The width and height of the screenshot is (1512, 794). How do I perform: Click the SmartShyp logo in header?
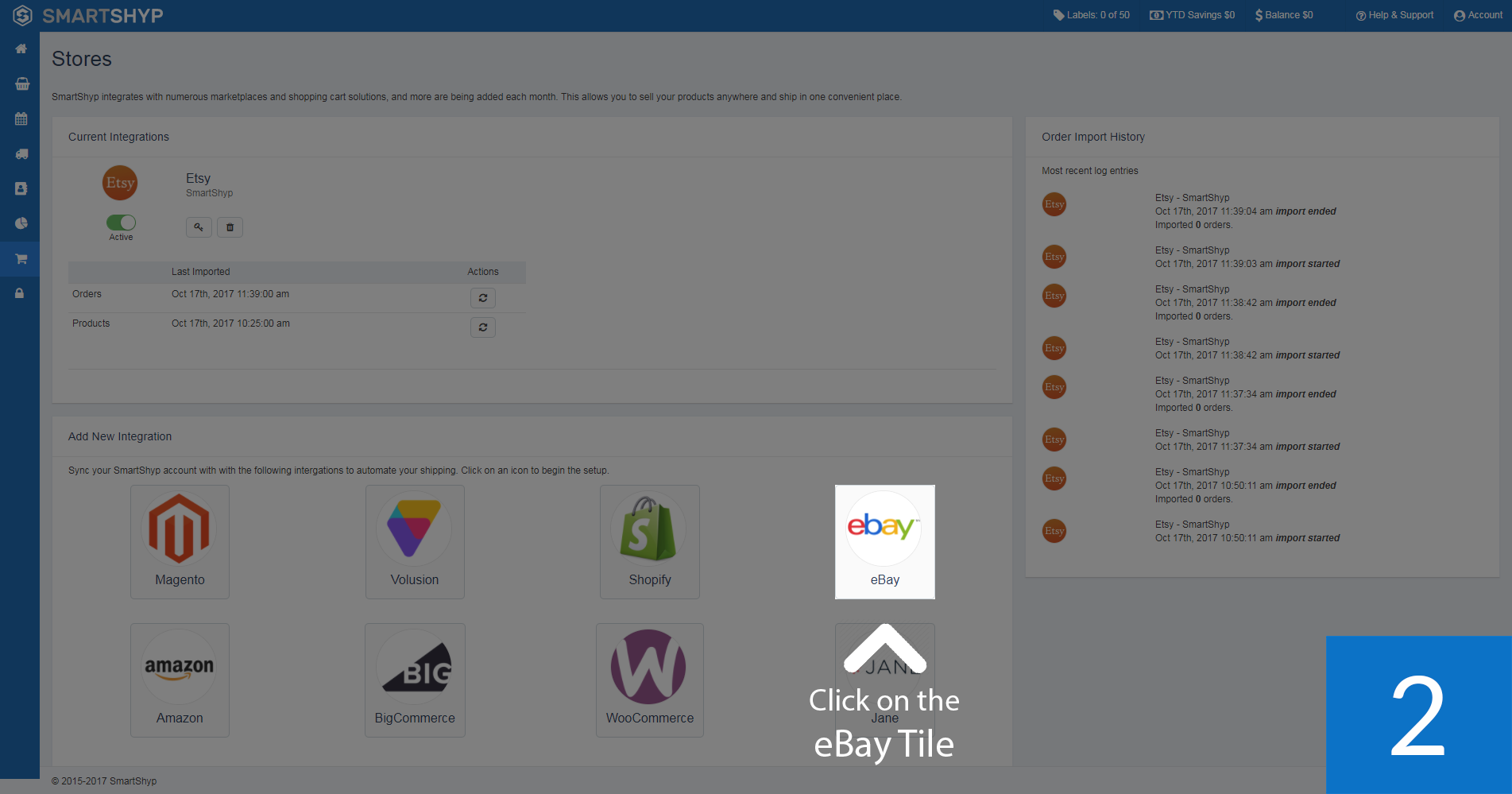pyautogui.click(x=88, y=15)
